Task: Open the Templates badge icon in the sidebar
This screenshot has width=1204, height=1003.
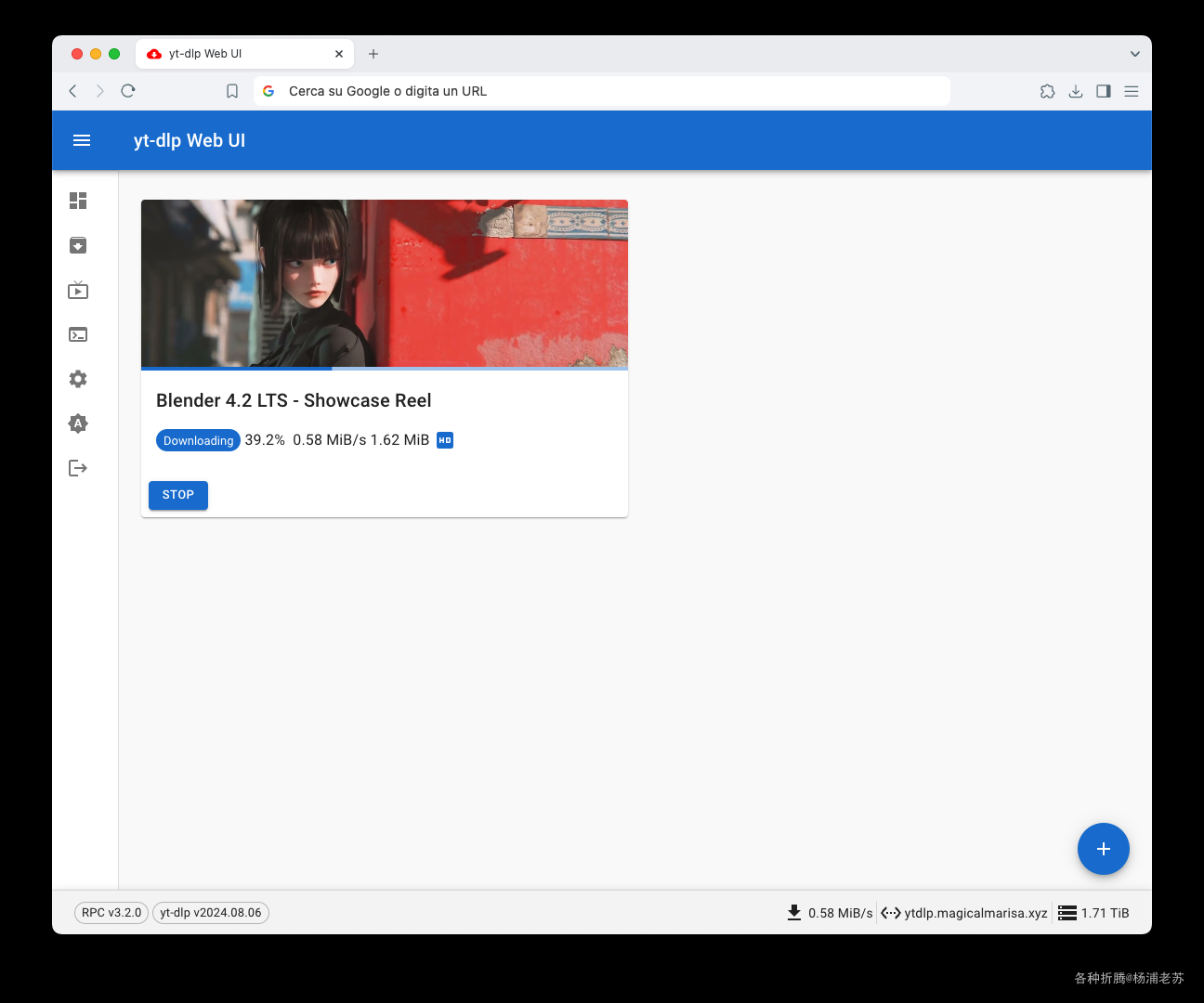Action: [x=78, y=423]
